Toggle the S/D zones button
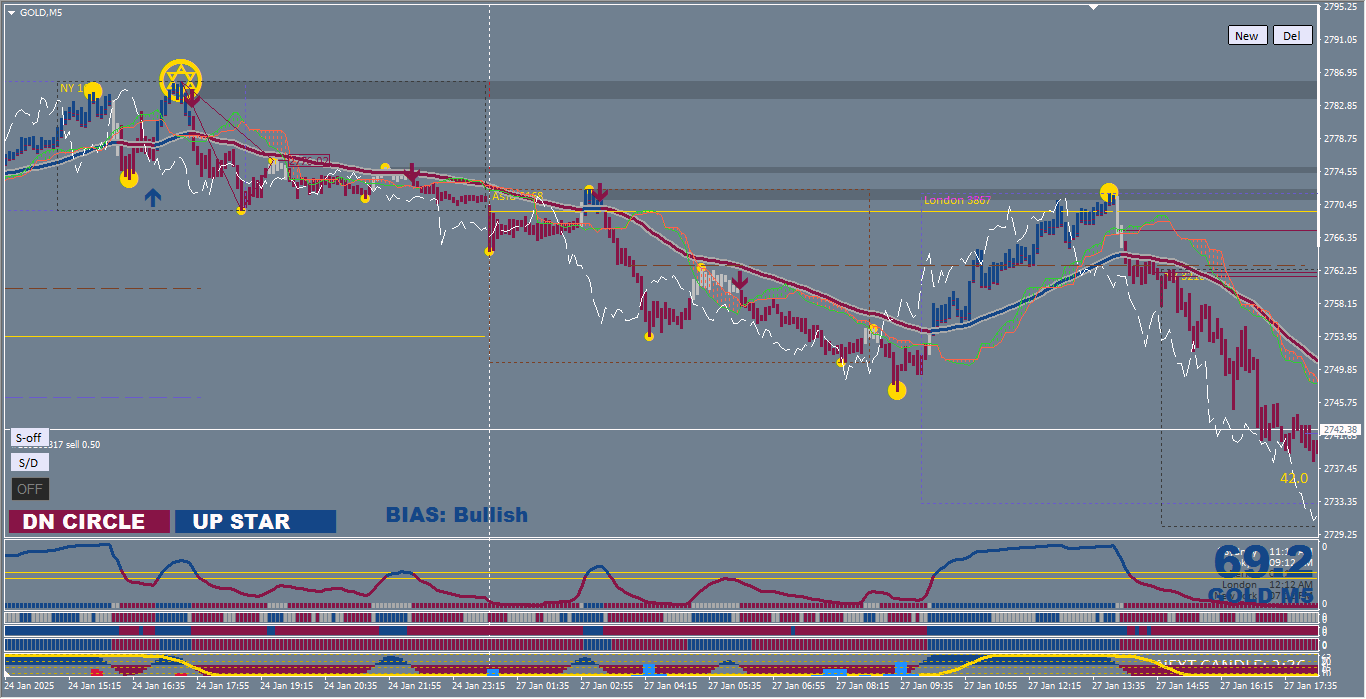Viewport: 1366px width, 699px height. tap(29, 463)
